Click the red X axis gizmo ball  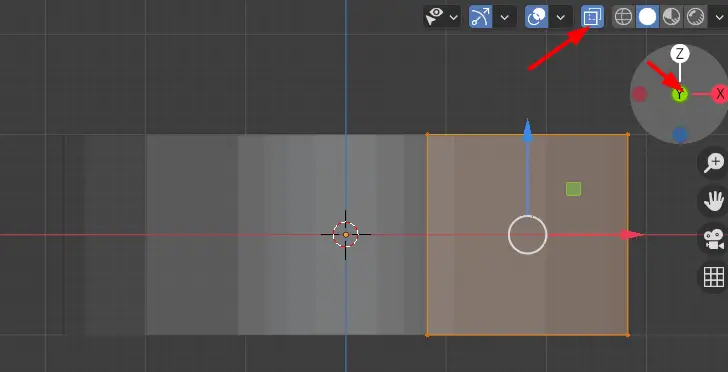point(720,94)
